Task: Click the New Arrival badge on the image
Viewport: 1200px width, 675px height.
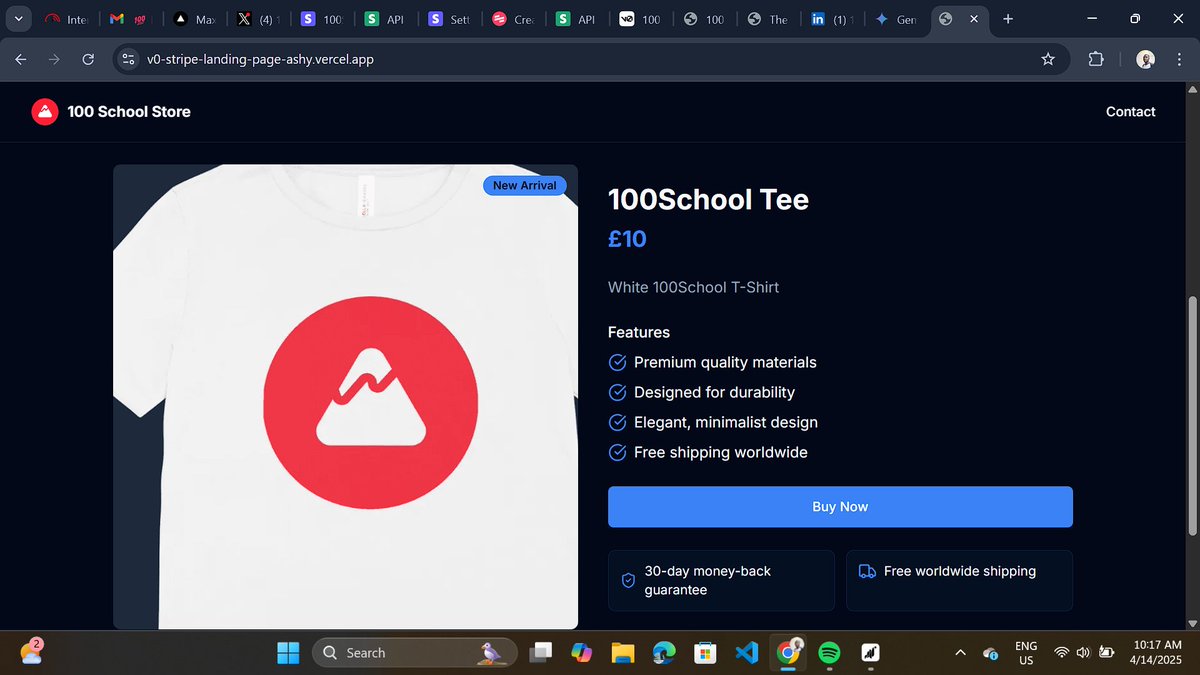Action: point(525,186)
